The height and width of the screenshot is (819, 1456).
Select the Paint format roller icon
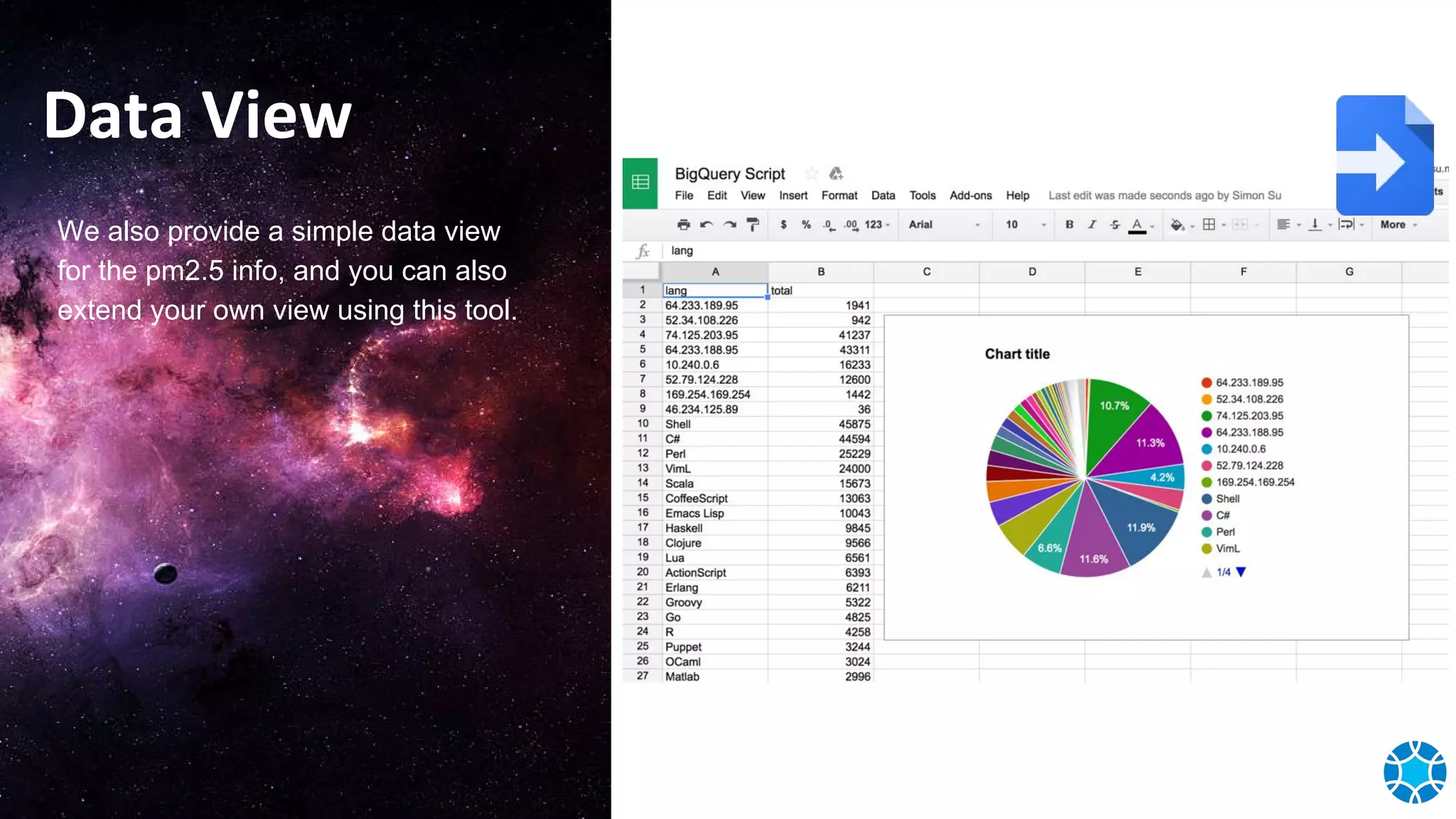(x=753, y=225)
